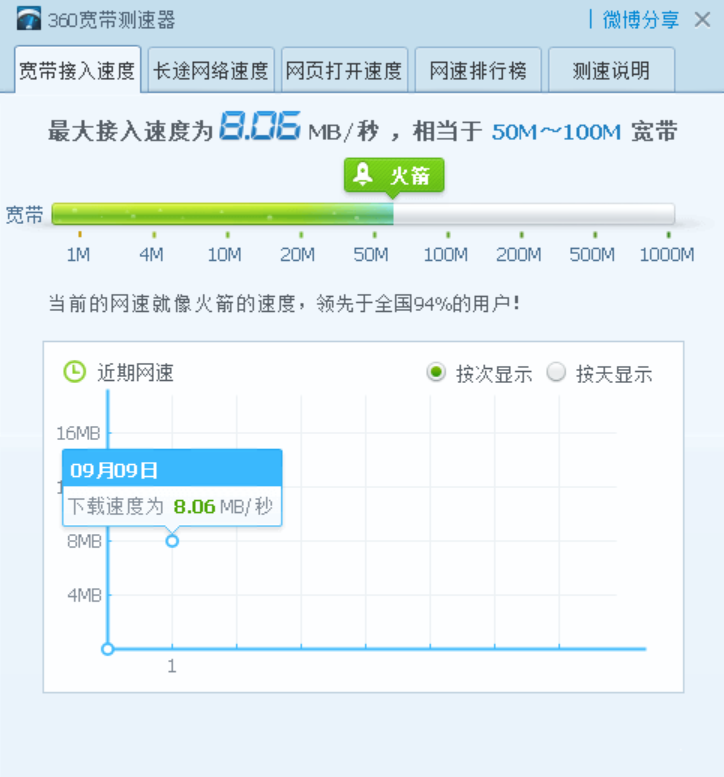Click the chart data point at 8MB
The height and width of the screenshot is (777, 724).
tap(172, 541)
